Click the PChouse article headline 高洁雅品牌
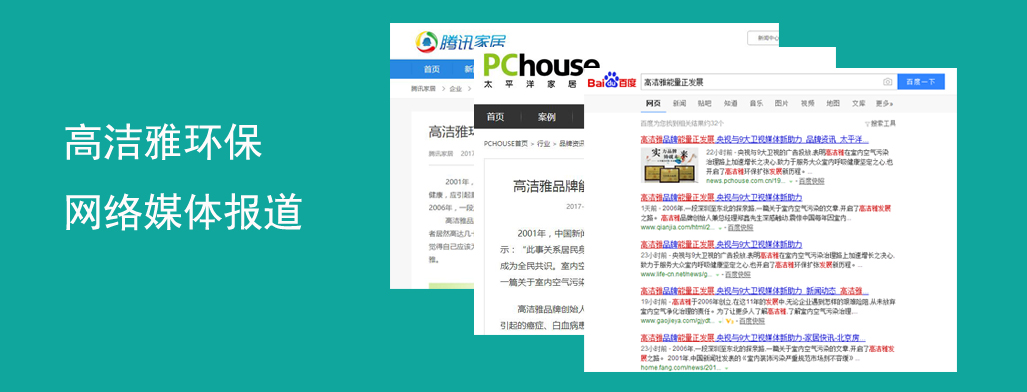Screen dimensions: 1027x392 click(548, 186)
